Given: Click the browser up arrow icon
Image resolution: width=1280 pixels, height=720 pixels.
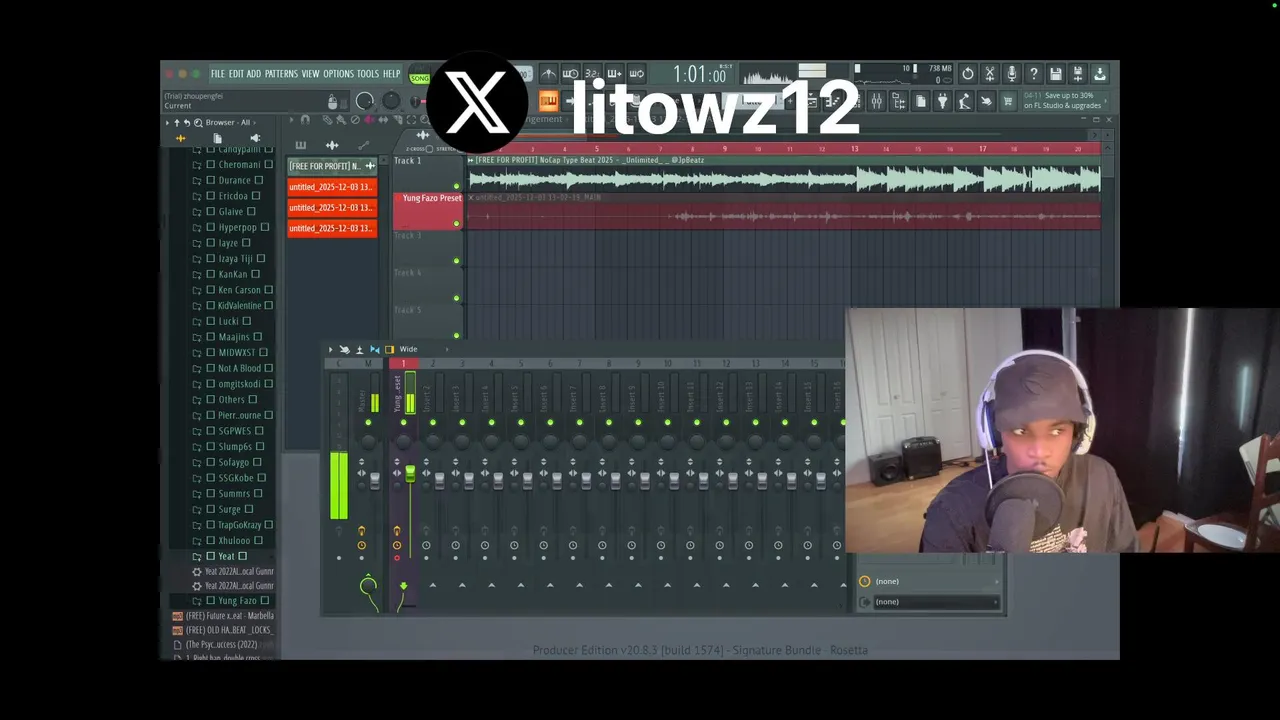Looking at the screenshot, I should (177, 122).
